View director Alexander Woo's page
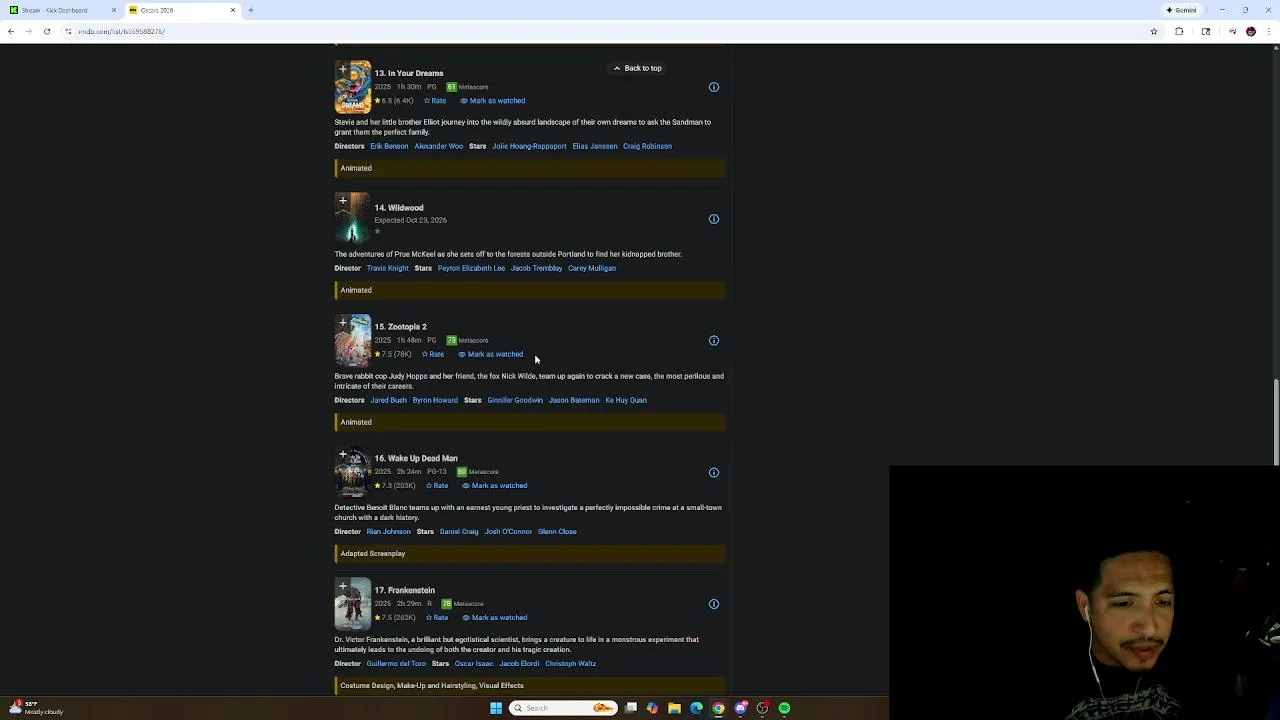 (439, 146)
